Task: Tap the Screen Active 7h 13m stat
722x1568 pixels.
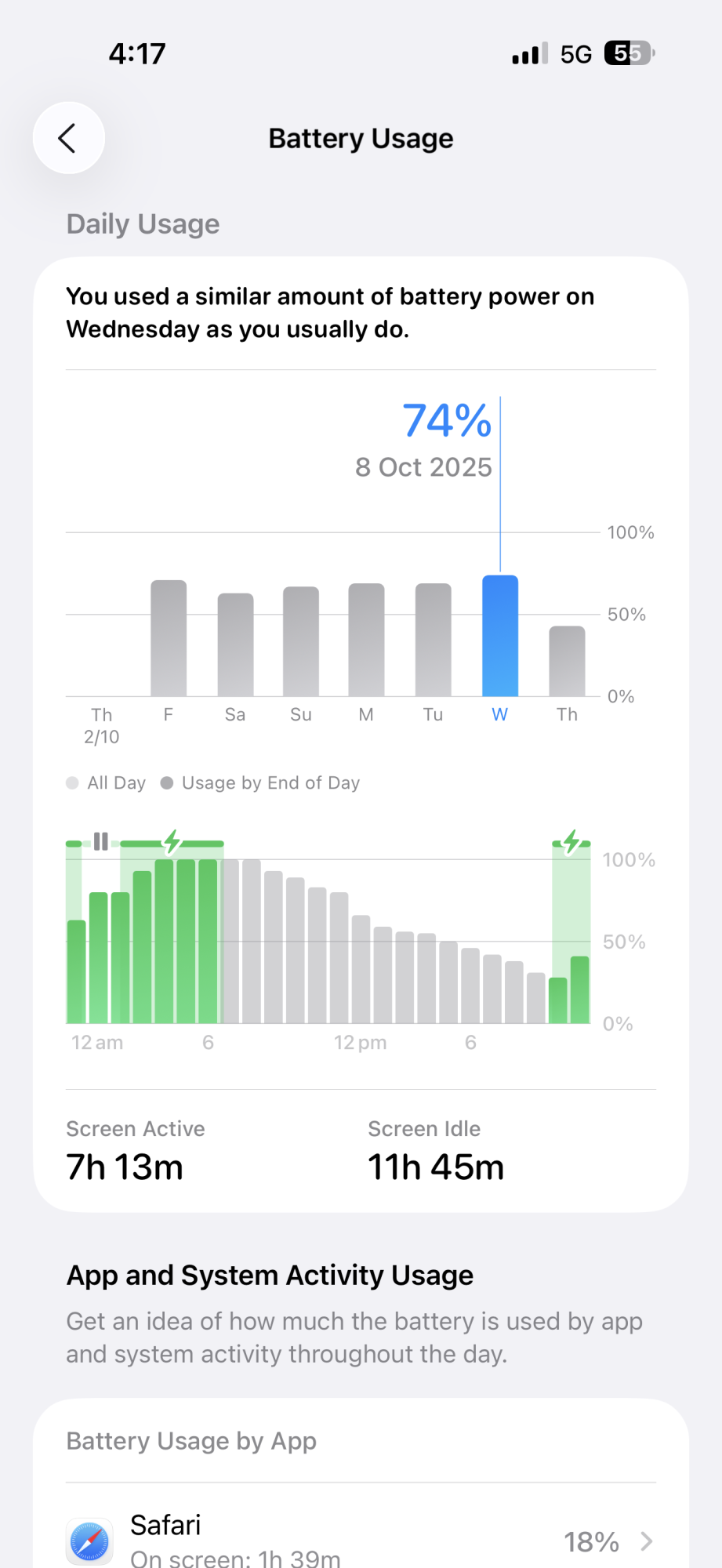Action: 125,1152
